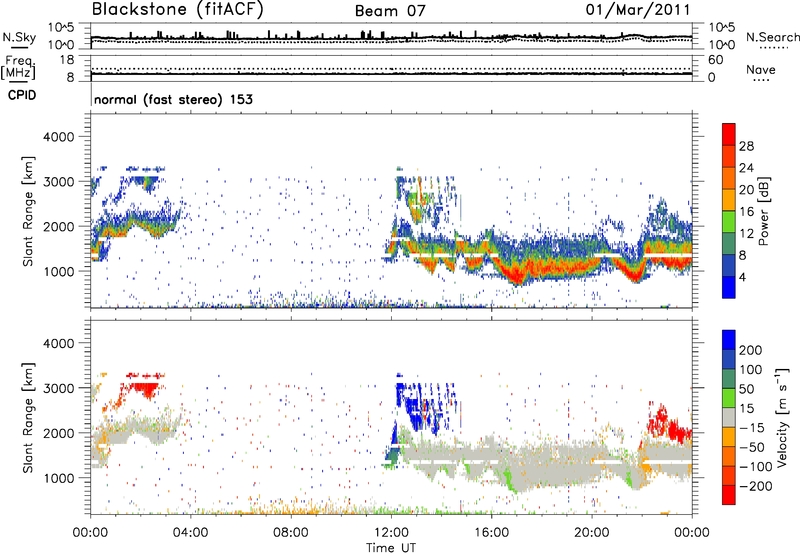This screenshot has height=554, width=800.
Task: Click the 'Blackstone (fitACF)' plot title
Action: click(x=178, y=10)
